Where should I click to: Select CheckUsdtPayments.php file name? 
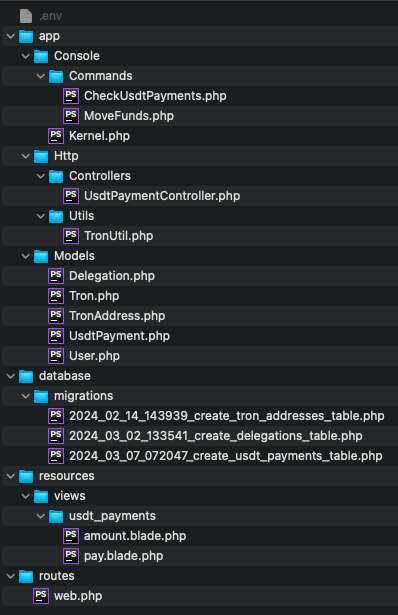(x=155, y=96)
